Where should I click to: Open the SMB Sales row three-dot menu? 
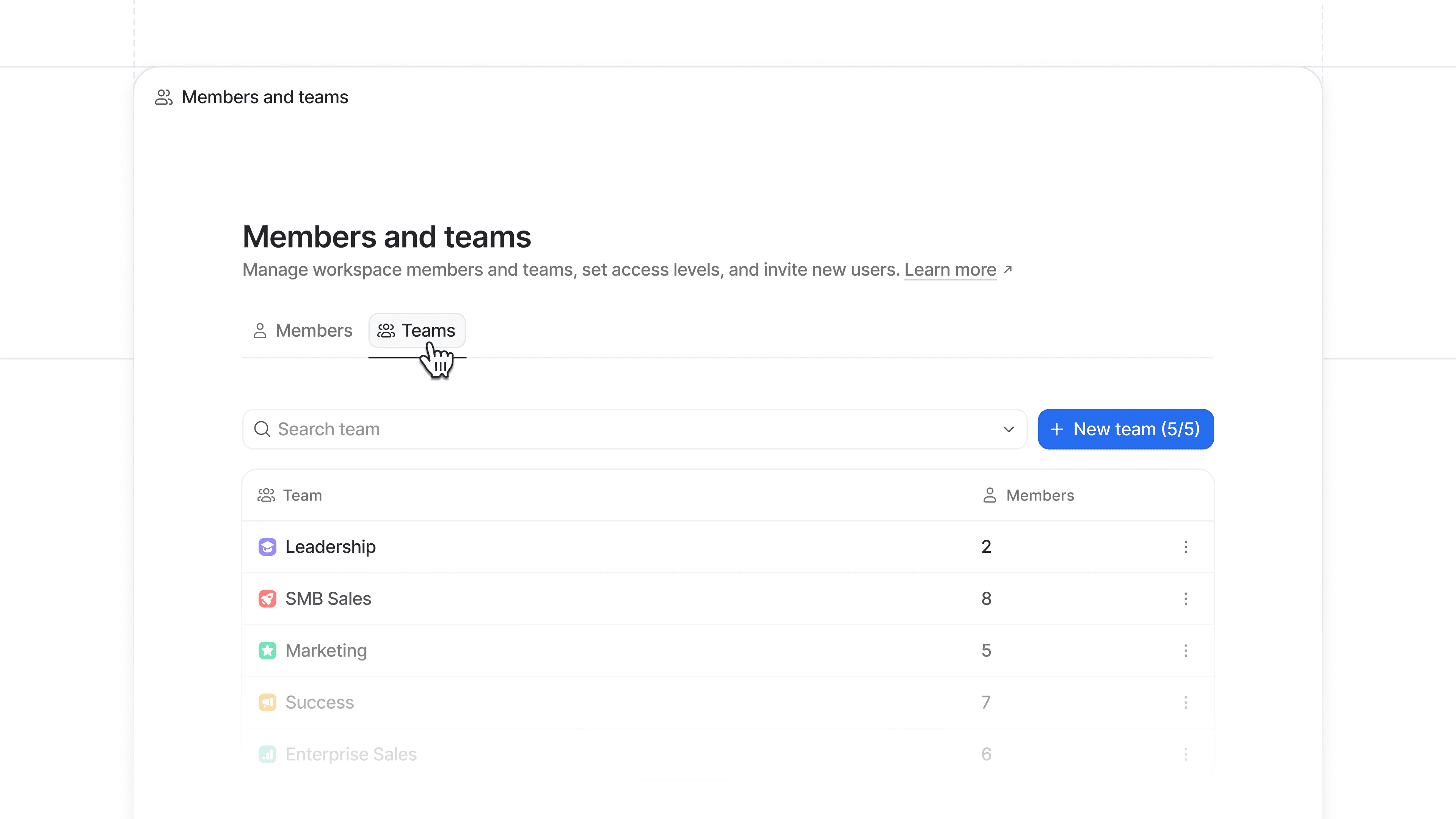point(1185,599)
